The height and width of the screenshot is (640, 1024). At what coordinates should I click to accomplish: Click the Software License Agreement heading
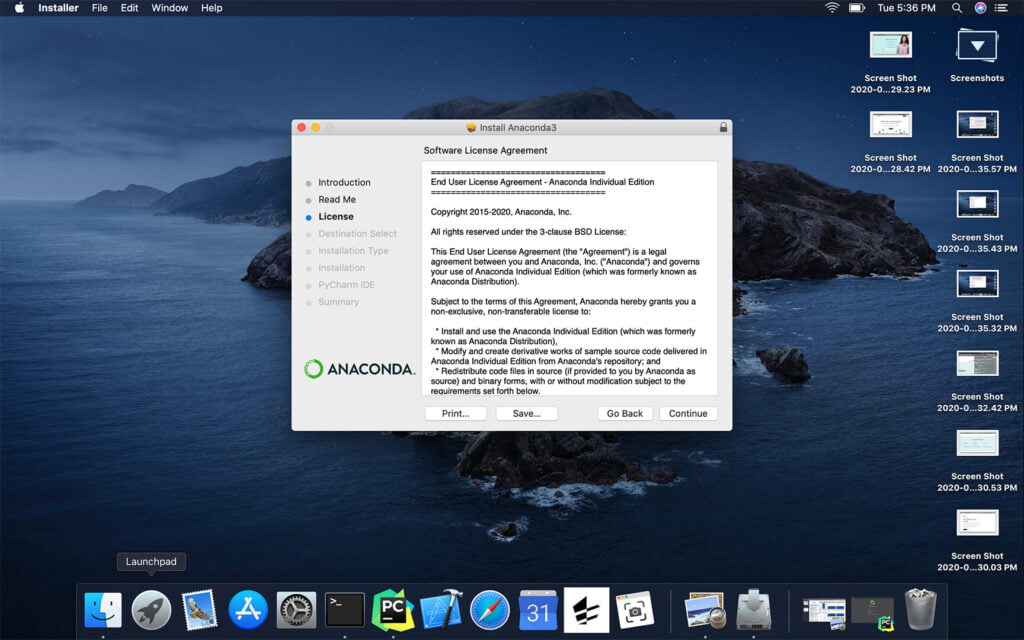click(x=485, y=150)
